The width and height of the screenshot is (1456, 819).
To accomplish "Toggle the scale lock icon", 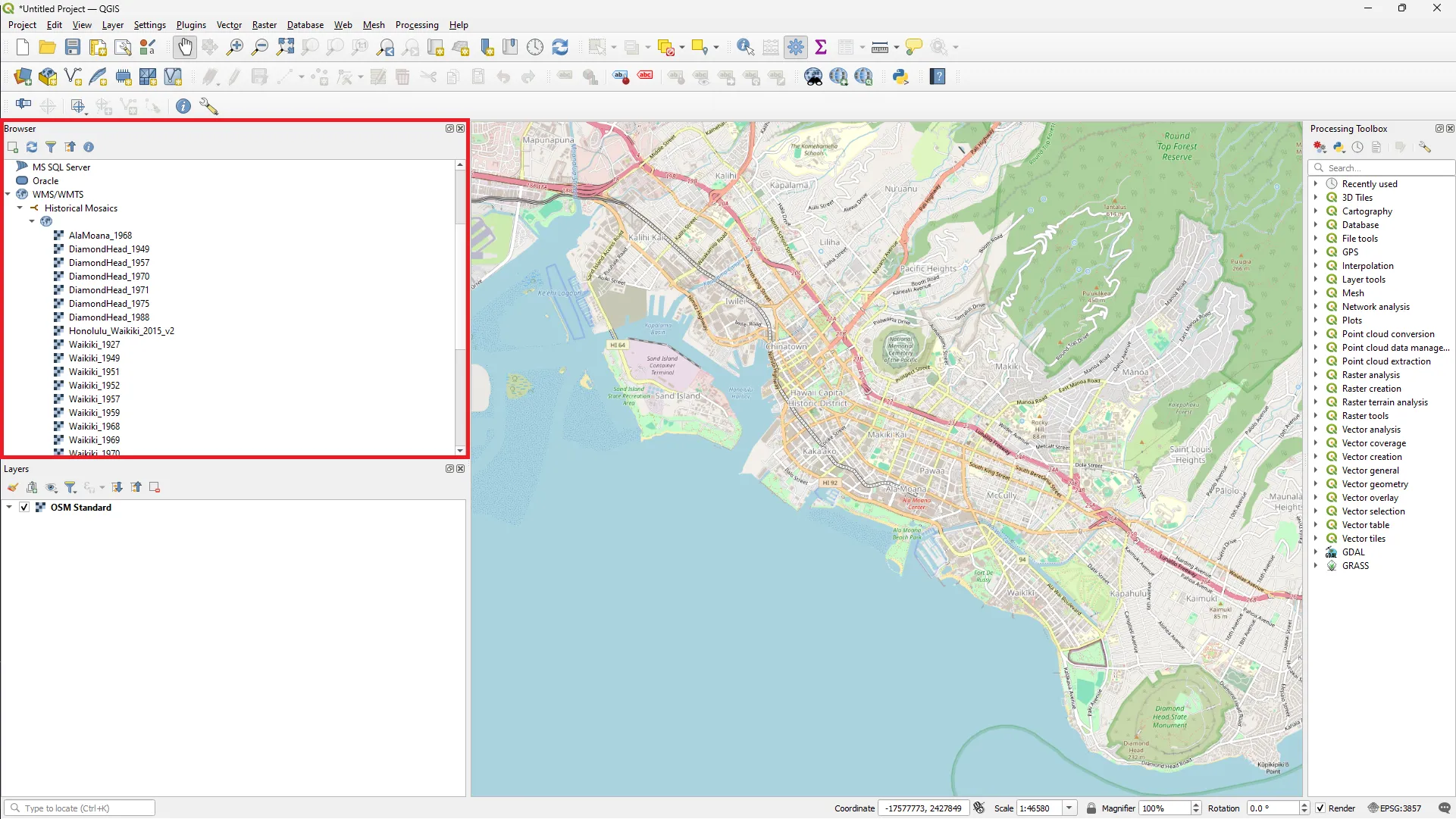I will coord(1091,808).
